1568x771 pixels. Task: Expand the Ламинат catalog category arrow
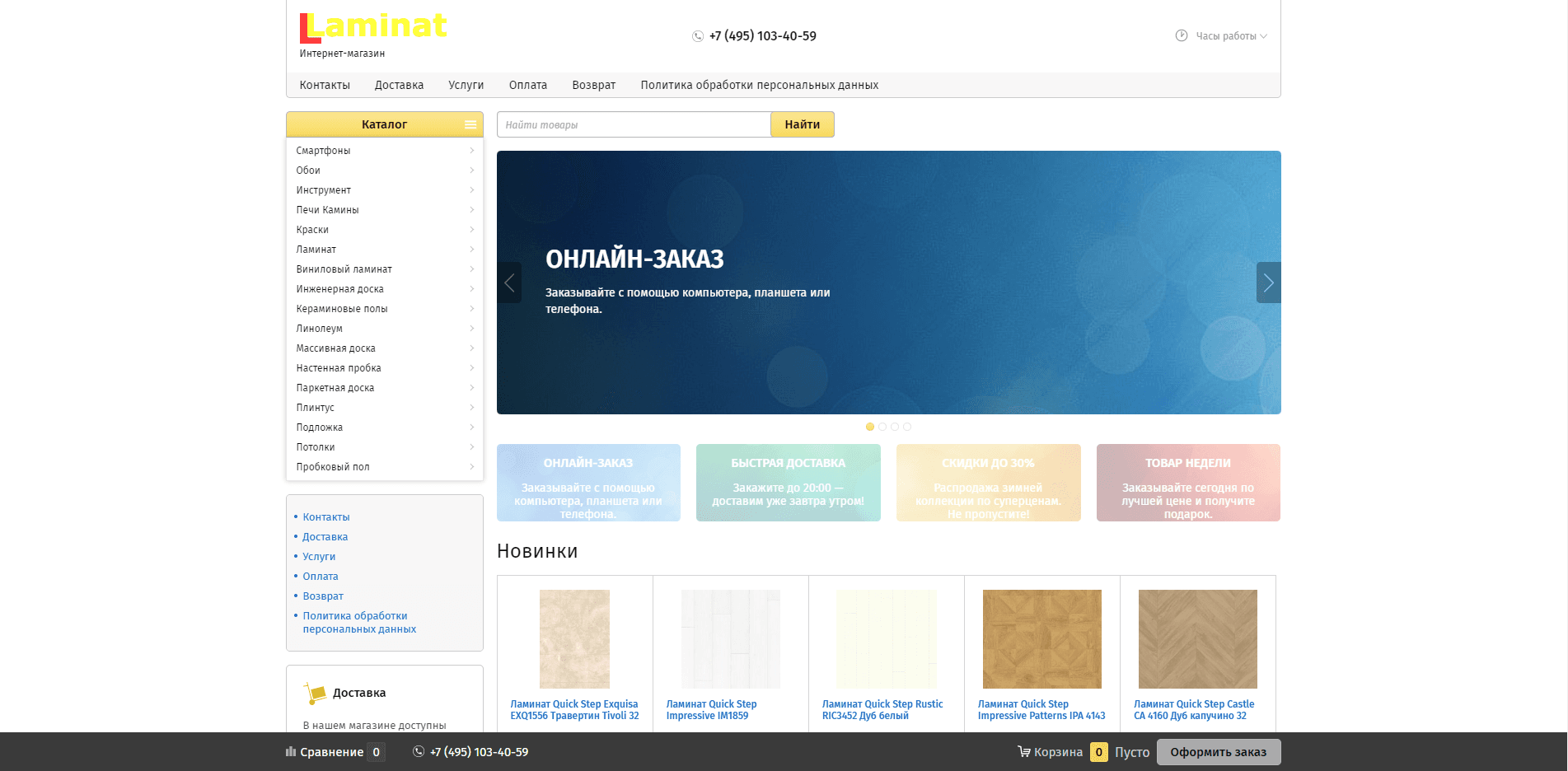pos(472,250)
